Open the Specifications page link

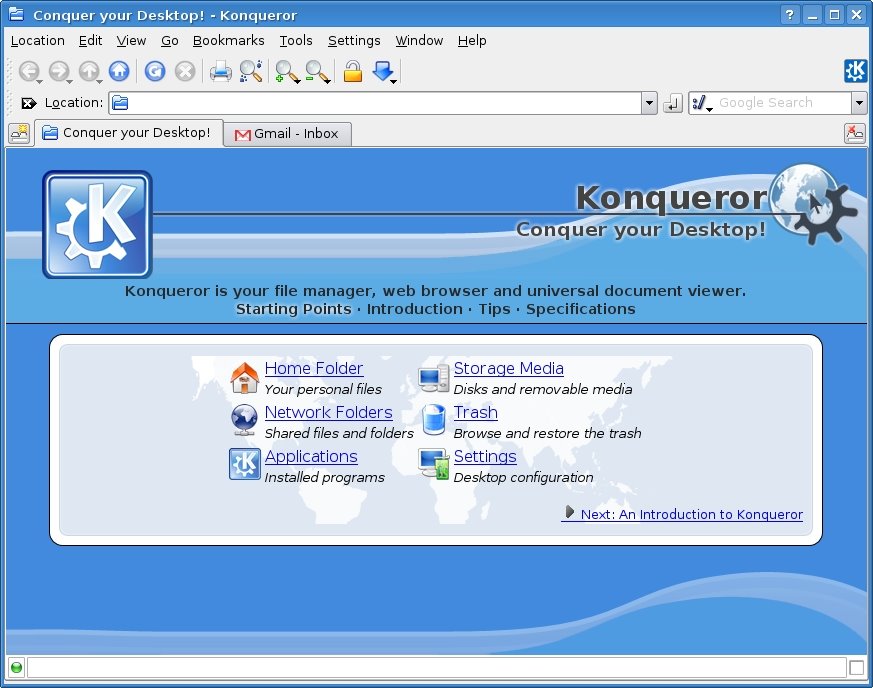[x=581, y=309]
